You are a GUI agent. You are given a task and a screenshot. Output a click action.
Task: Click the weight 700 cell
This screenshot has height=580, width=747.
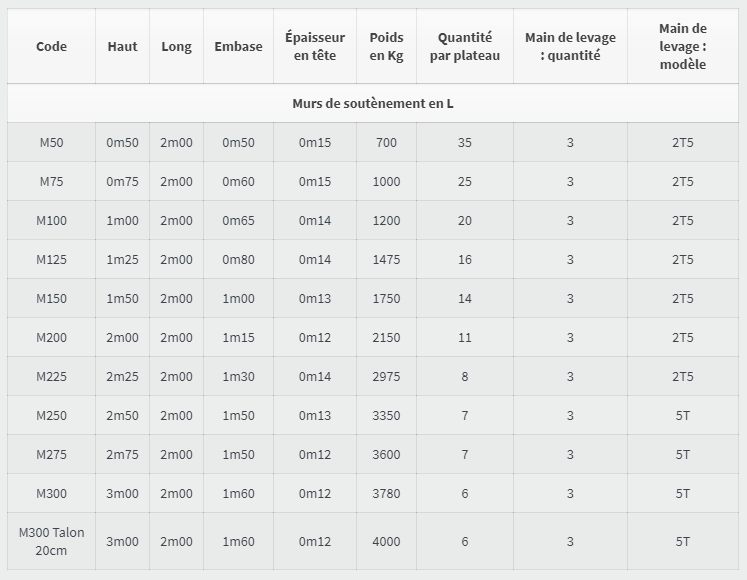[386, 142]
